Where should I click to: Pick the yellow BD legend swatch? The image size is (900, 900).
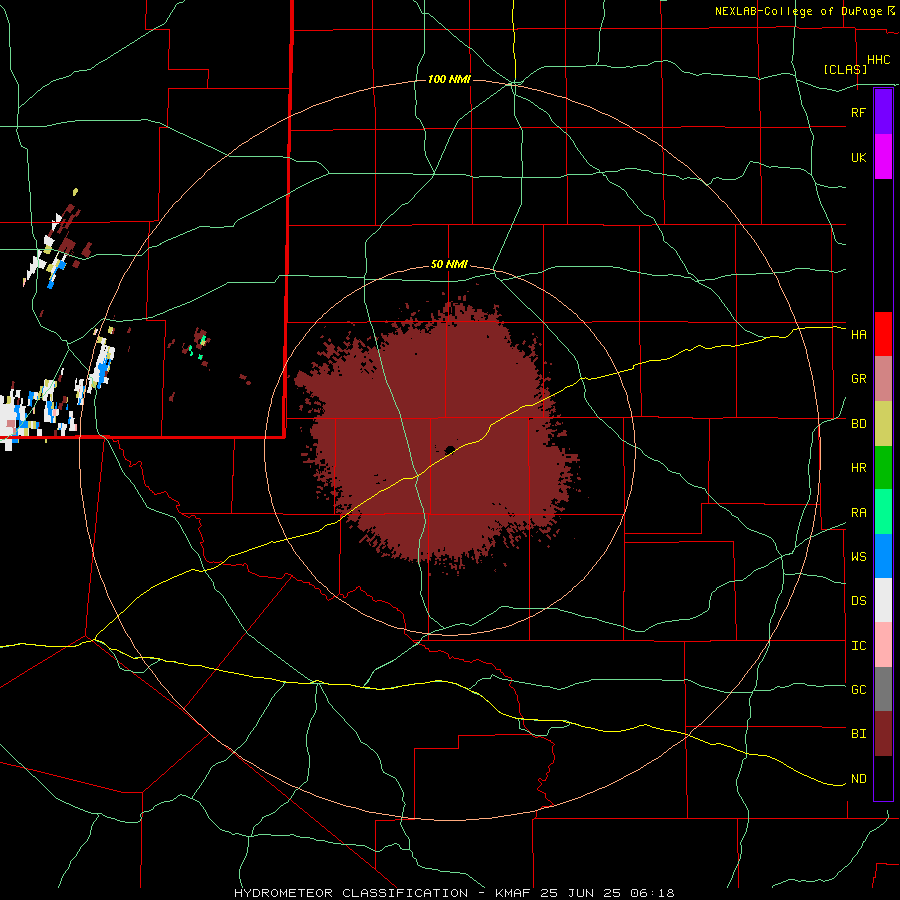coord(883,424)
